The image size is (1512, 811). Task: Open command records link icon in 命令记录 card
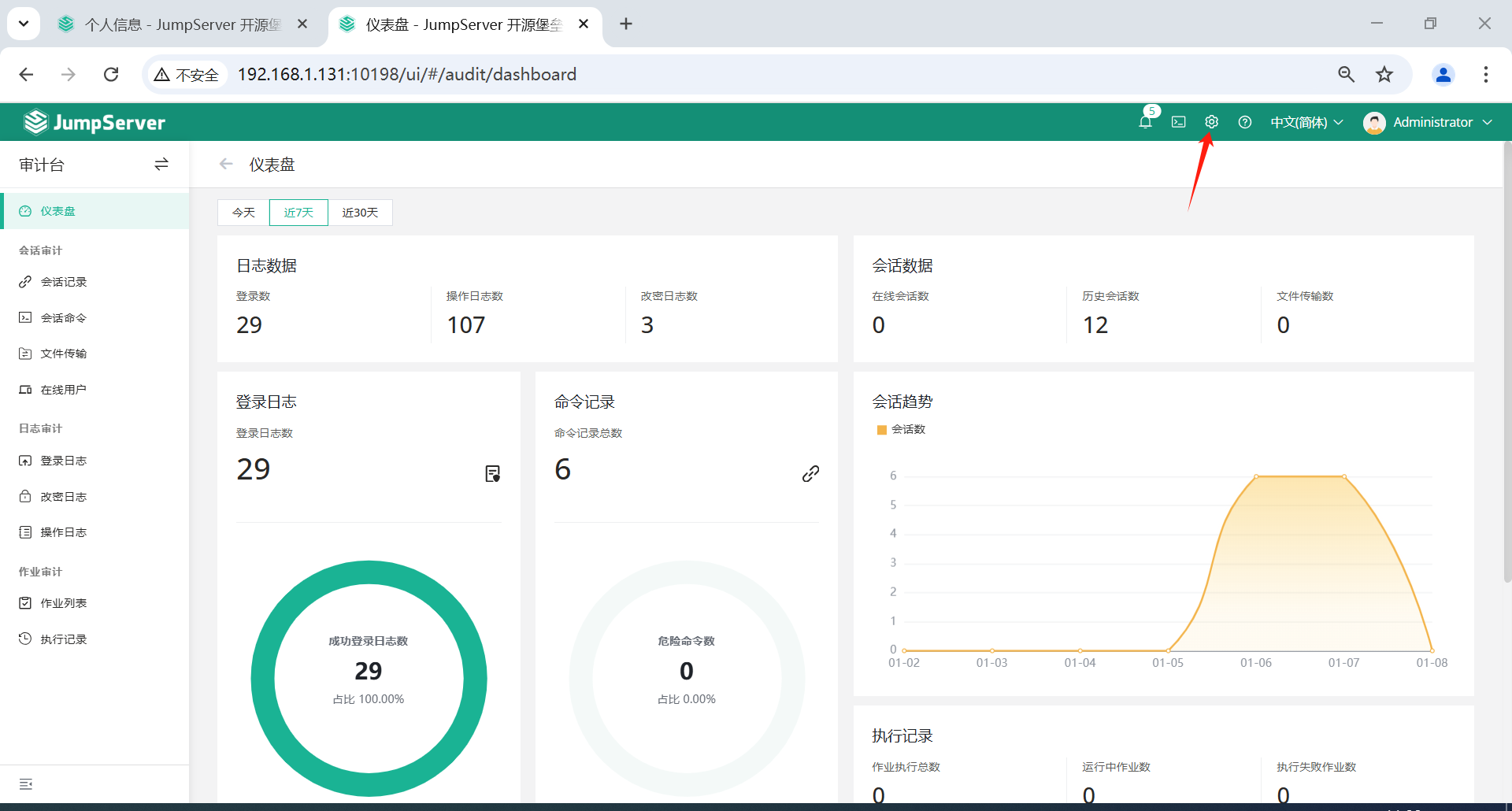(x=810, y=473)
